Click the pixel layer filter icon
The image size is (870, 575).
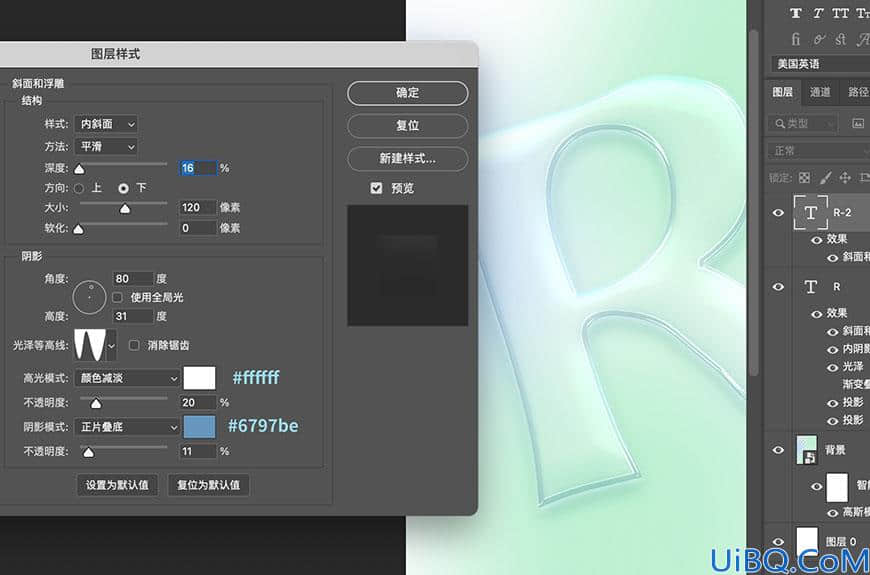858,123
